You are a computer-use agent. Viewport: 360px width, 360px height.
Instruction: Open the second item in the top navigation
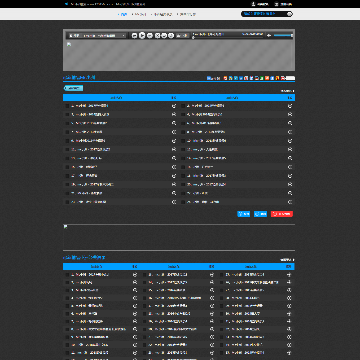pos(139,14)
